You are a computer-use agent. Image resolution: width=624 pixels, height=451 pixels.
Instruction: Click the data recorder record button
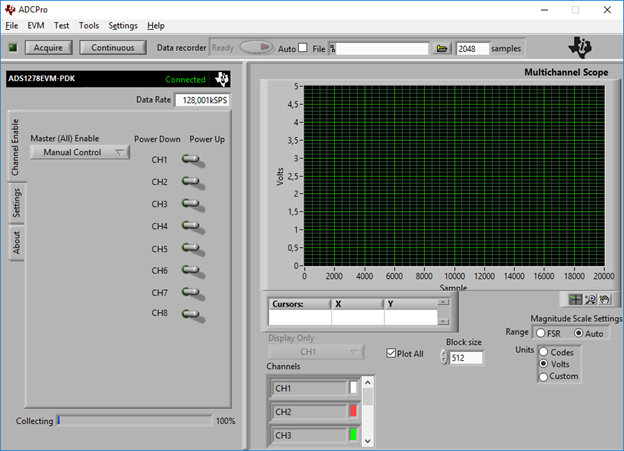(x=255, y=48)
